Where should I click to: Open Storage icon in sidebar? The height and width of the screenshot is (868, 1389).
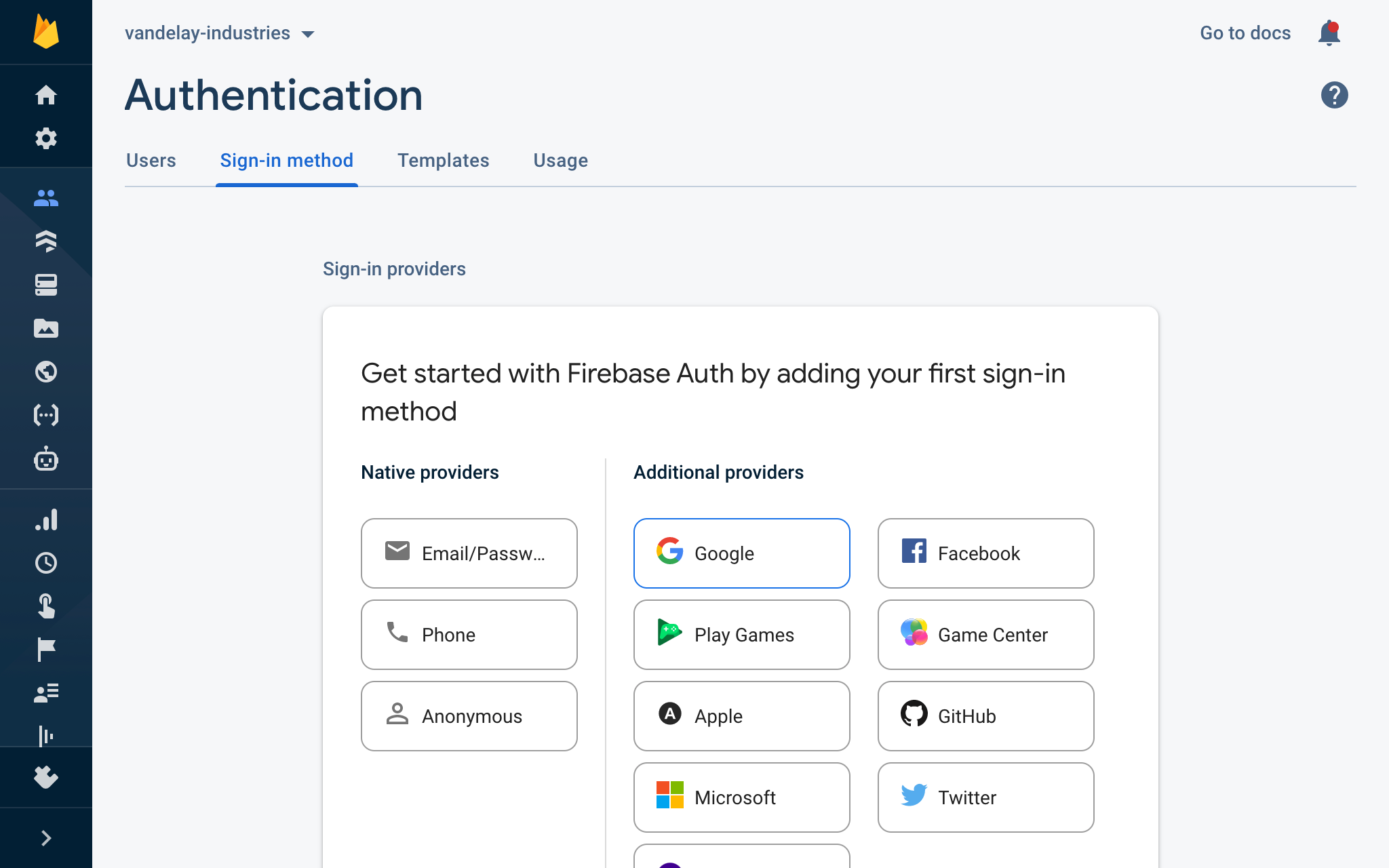coord(46,328)
